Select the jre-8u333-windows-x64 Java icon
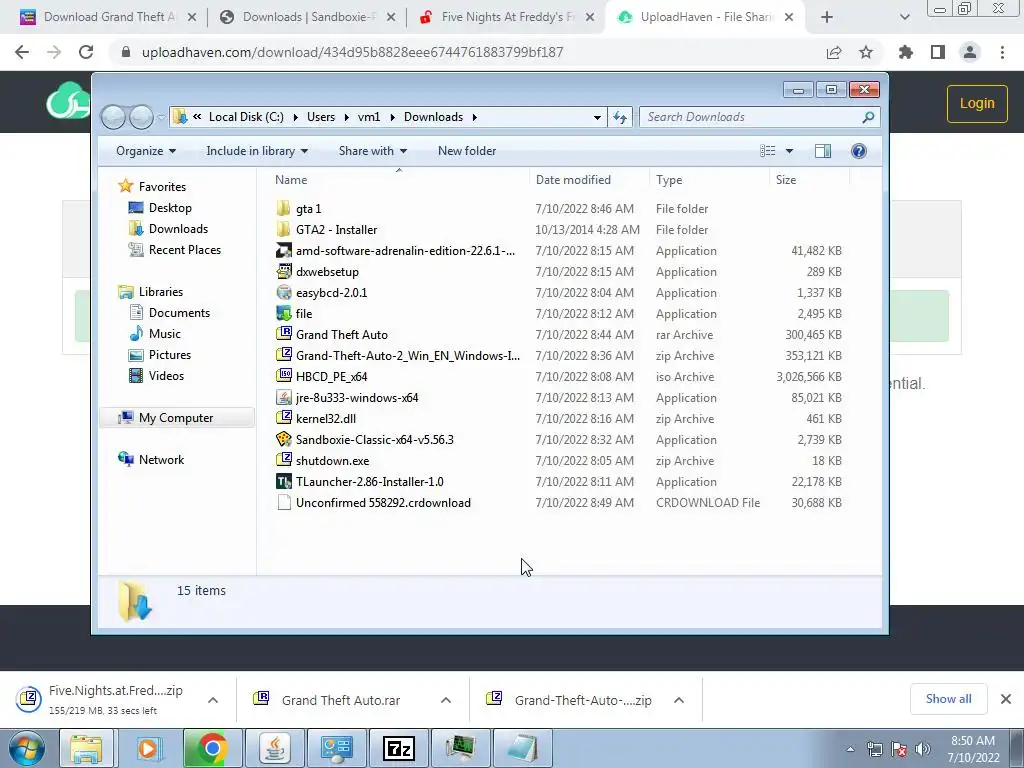The height and width of the screenshot is (768, 1024). 283,397
